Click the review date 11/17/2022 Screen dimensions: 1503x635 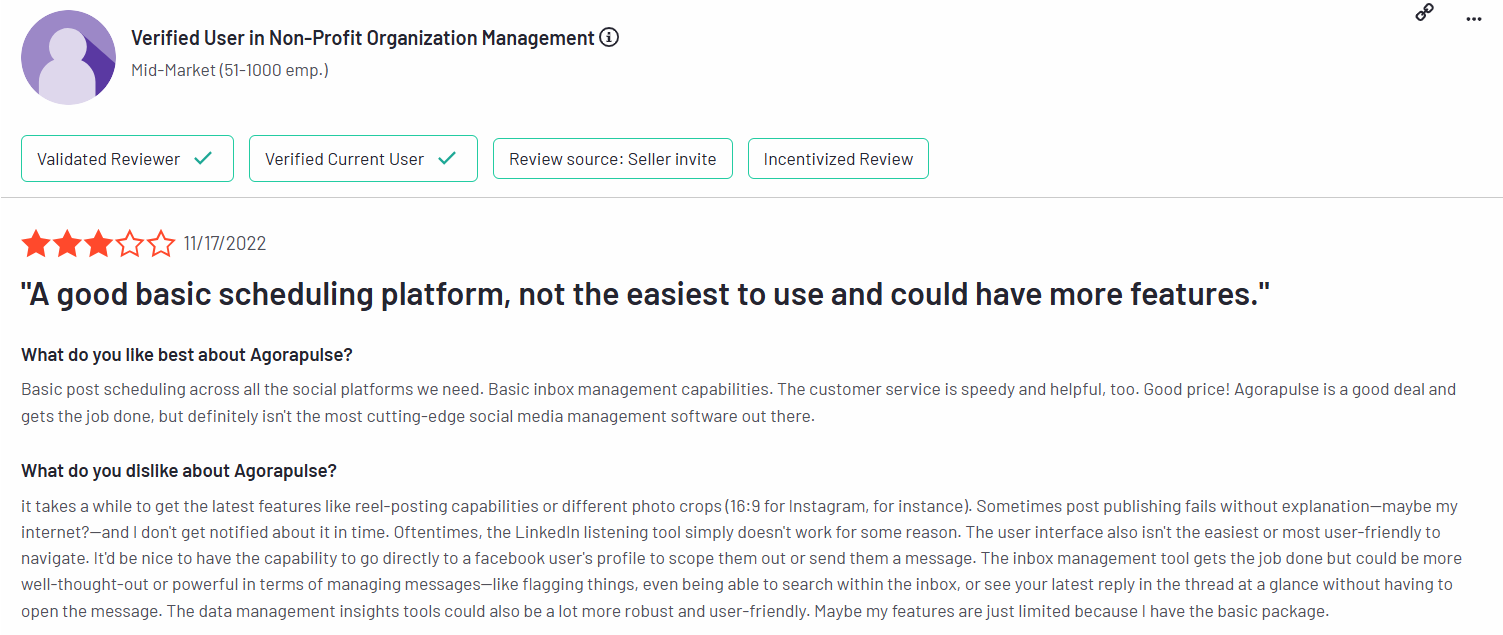tap(225, 244)
